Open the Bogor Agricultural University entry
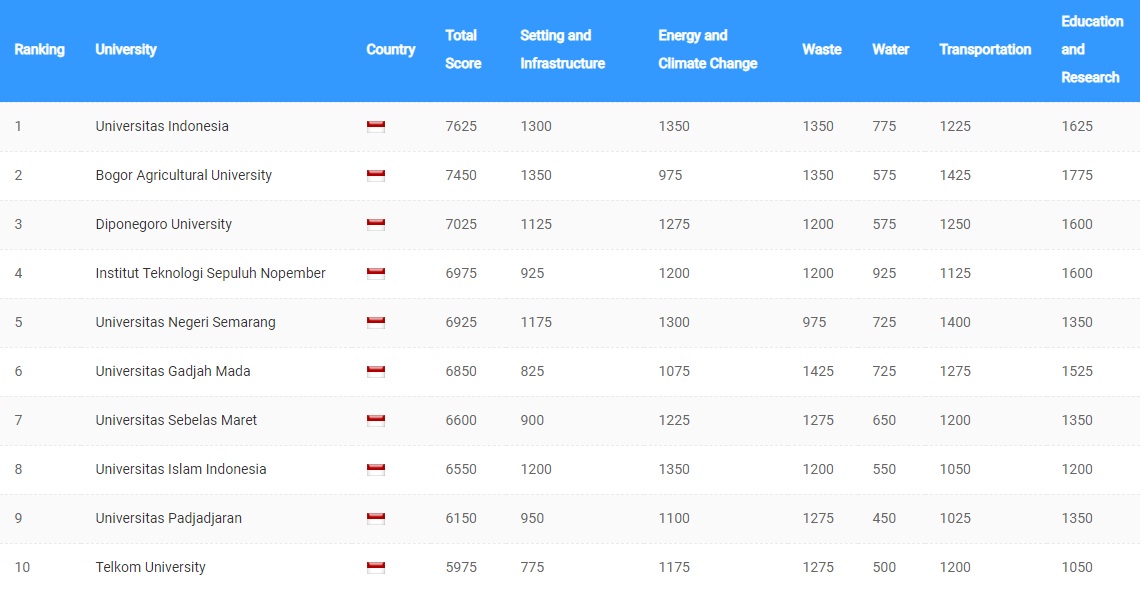The width and height of the screenshot is (1141, 591). click(184, 176)
